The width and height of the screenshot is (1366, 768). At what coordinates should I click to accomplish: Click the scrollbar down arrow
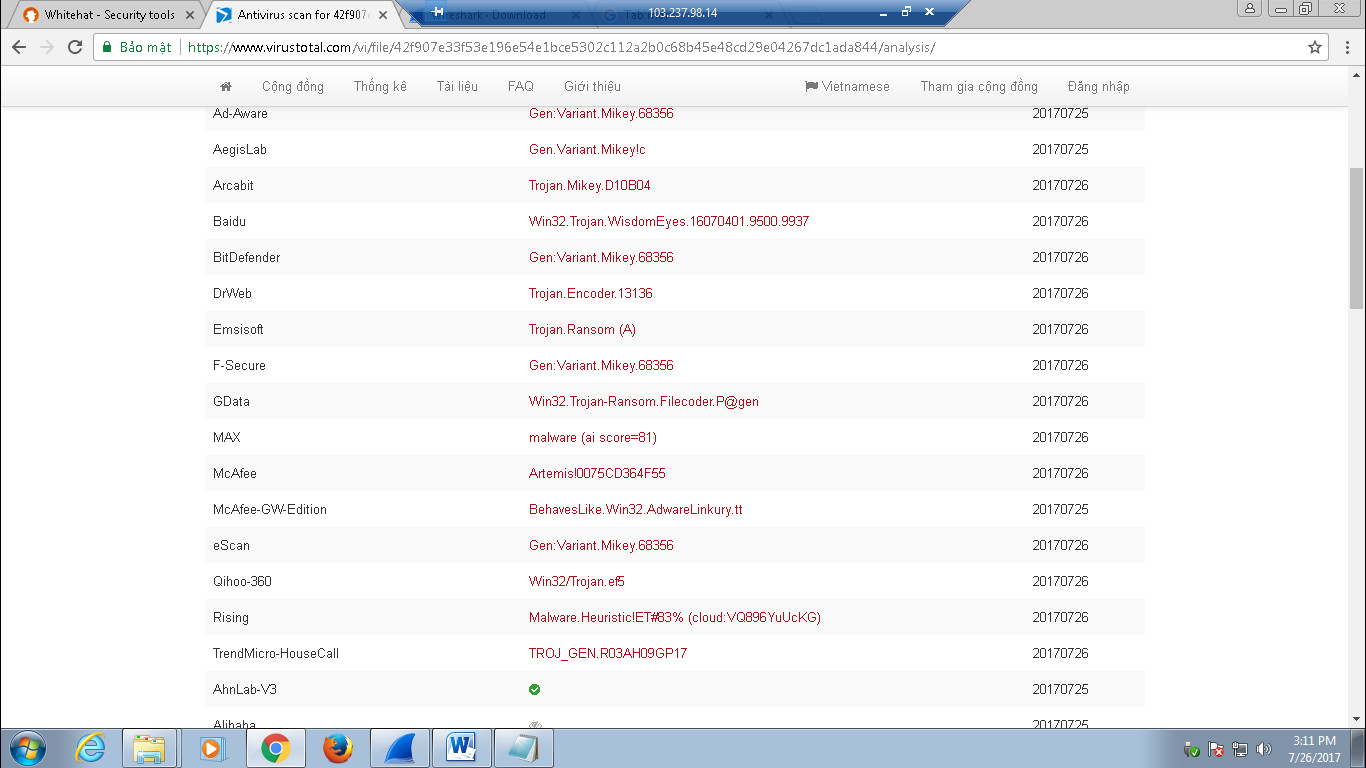tap(1357, 718)
